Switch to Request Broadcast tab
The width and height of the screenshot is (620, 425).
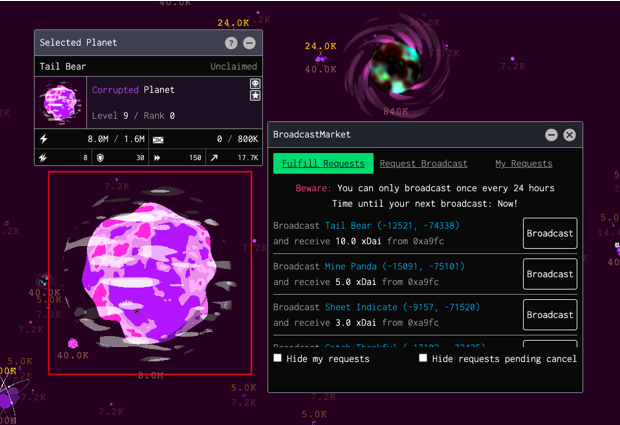click(x=423, y=163)
